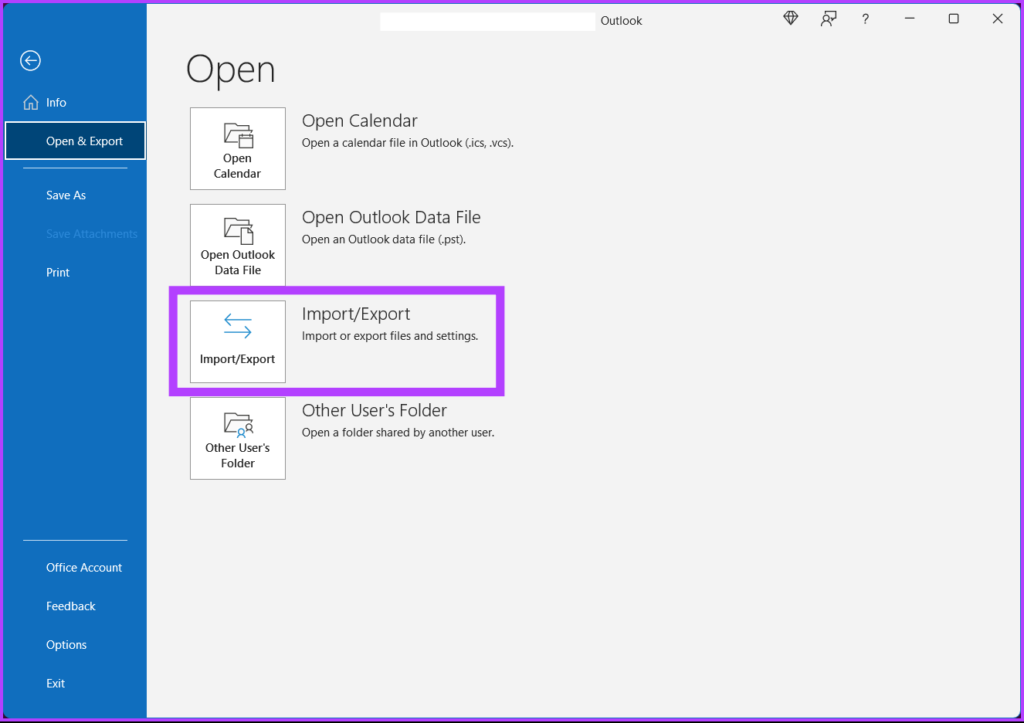Click the Import/Export tile button
Image resolution: width=1024 pixels, height=723 pixels.
click(x=238, y=342)
